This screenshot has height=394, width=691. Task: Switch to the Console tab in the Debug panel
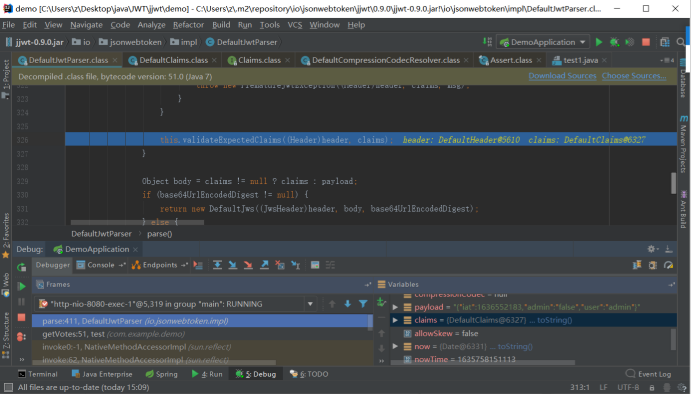click(101, 265)
